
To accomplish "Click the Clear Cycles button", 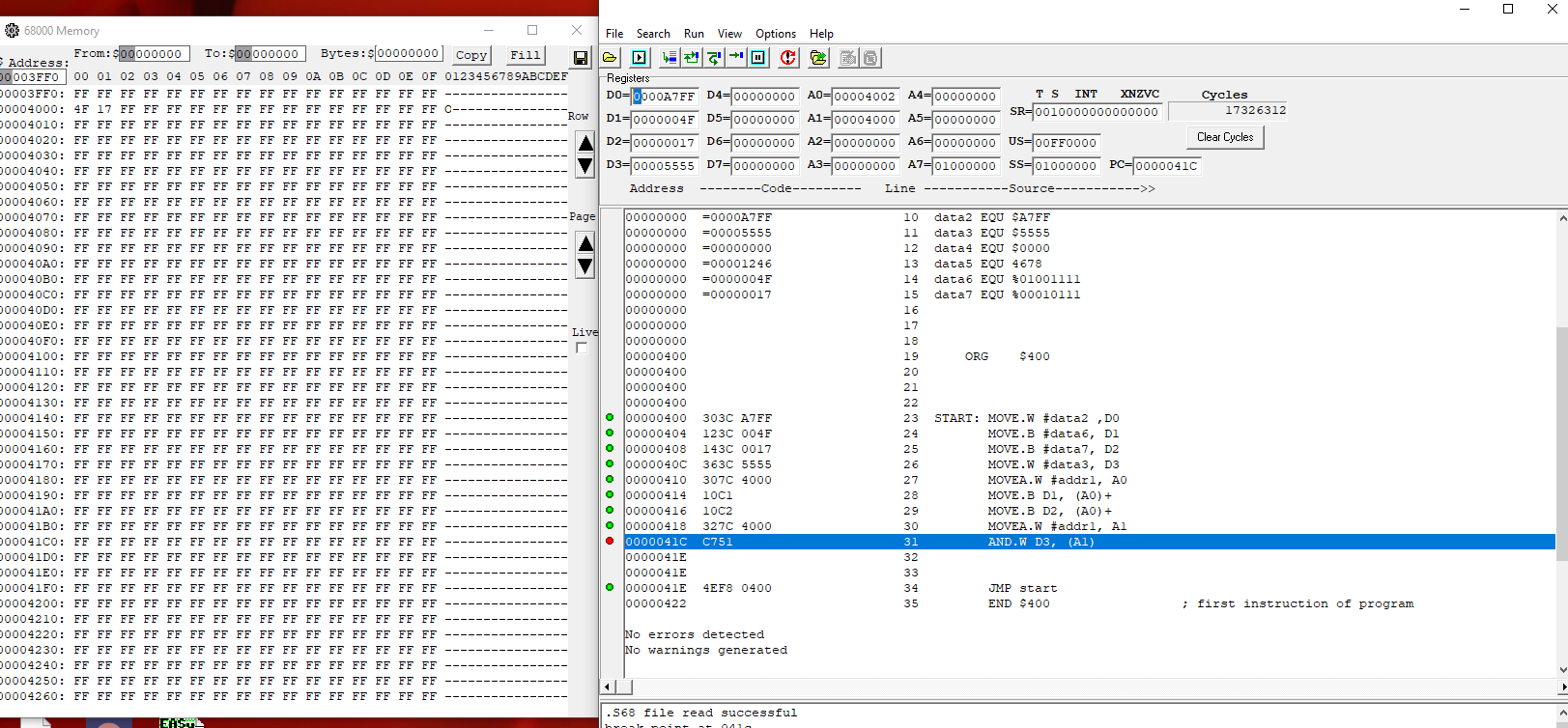I will [1225, 137].
